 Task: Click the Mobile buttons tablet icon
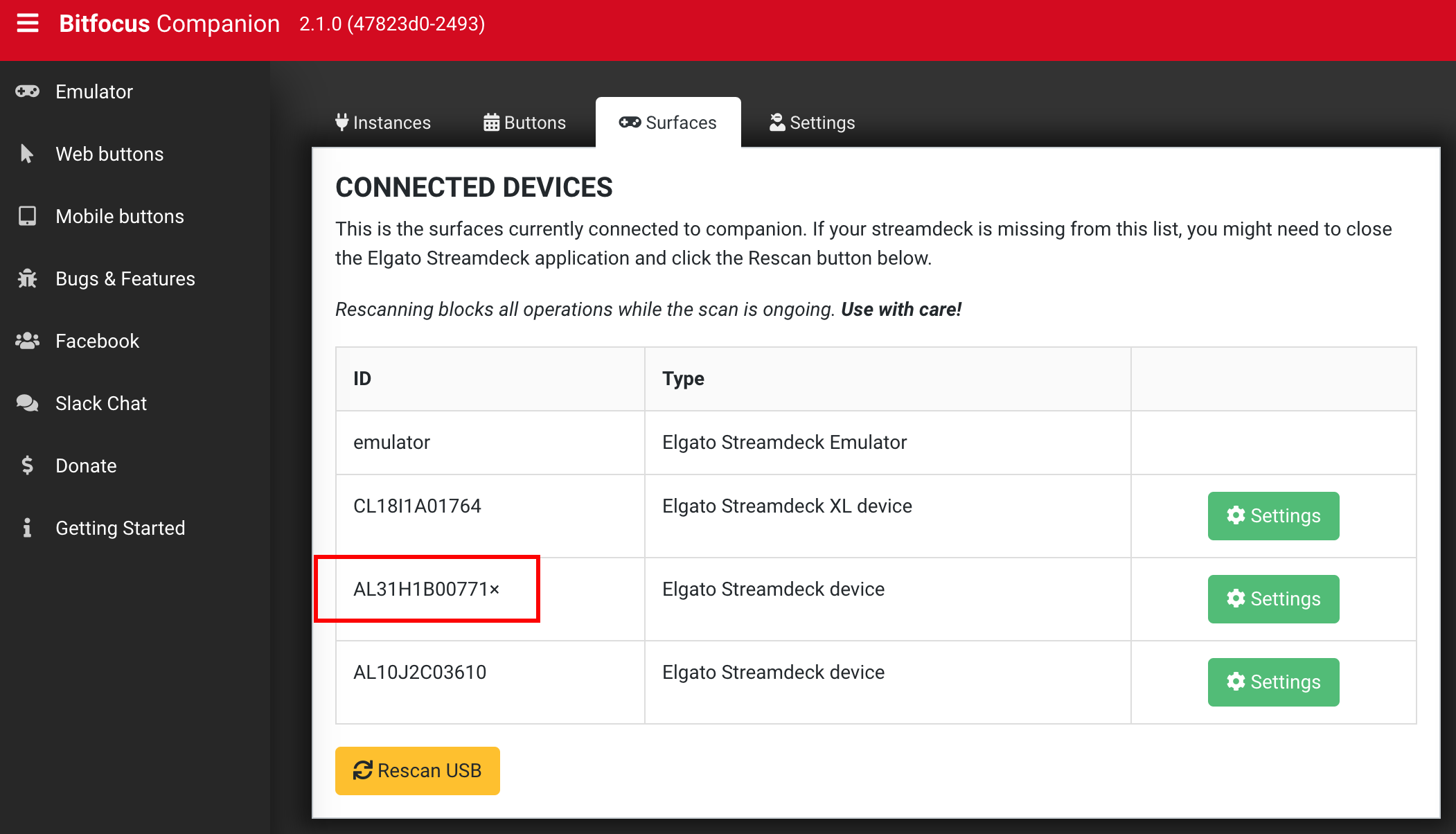[27, 216]
